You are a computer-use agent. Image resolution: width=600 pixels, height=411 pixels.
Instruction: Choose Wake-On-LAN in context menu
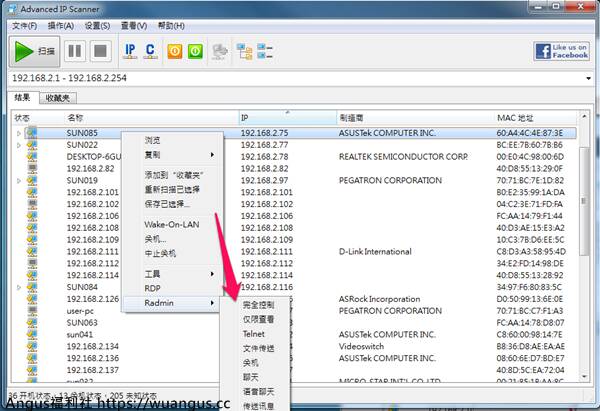(x=172, y=224)
